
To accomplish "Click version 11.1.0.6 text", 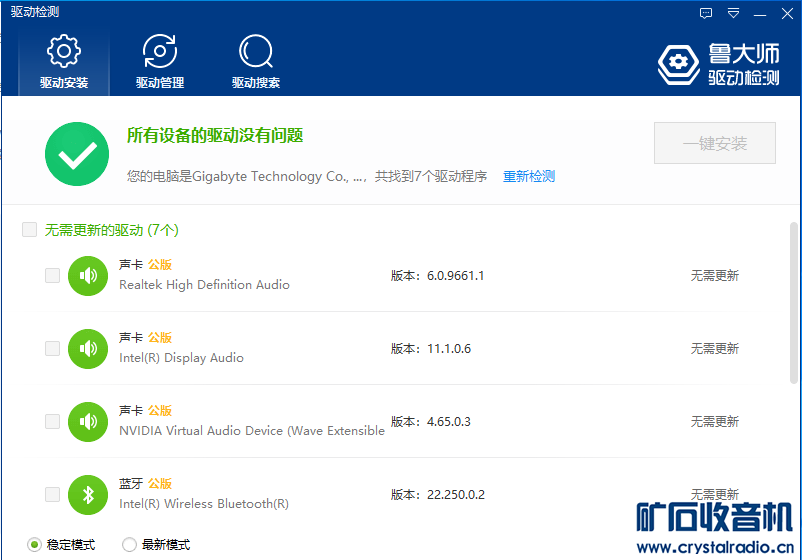I will click(449, 349).
